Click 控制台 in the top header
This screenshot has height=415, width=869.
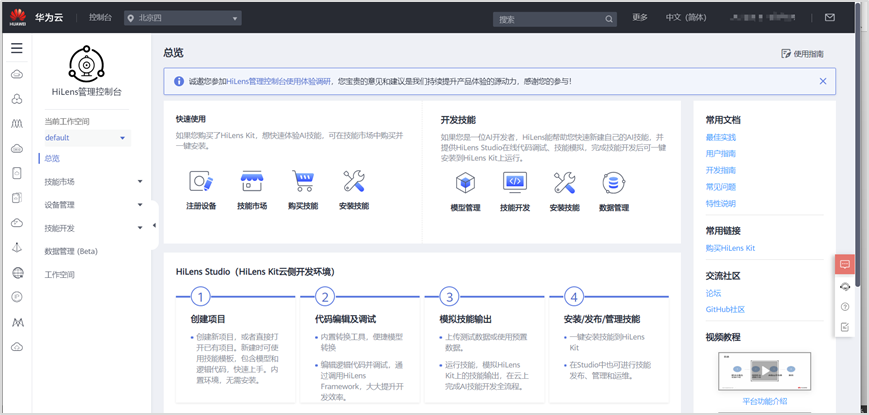[100, 18]
